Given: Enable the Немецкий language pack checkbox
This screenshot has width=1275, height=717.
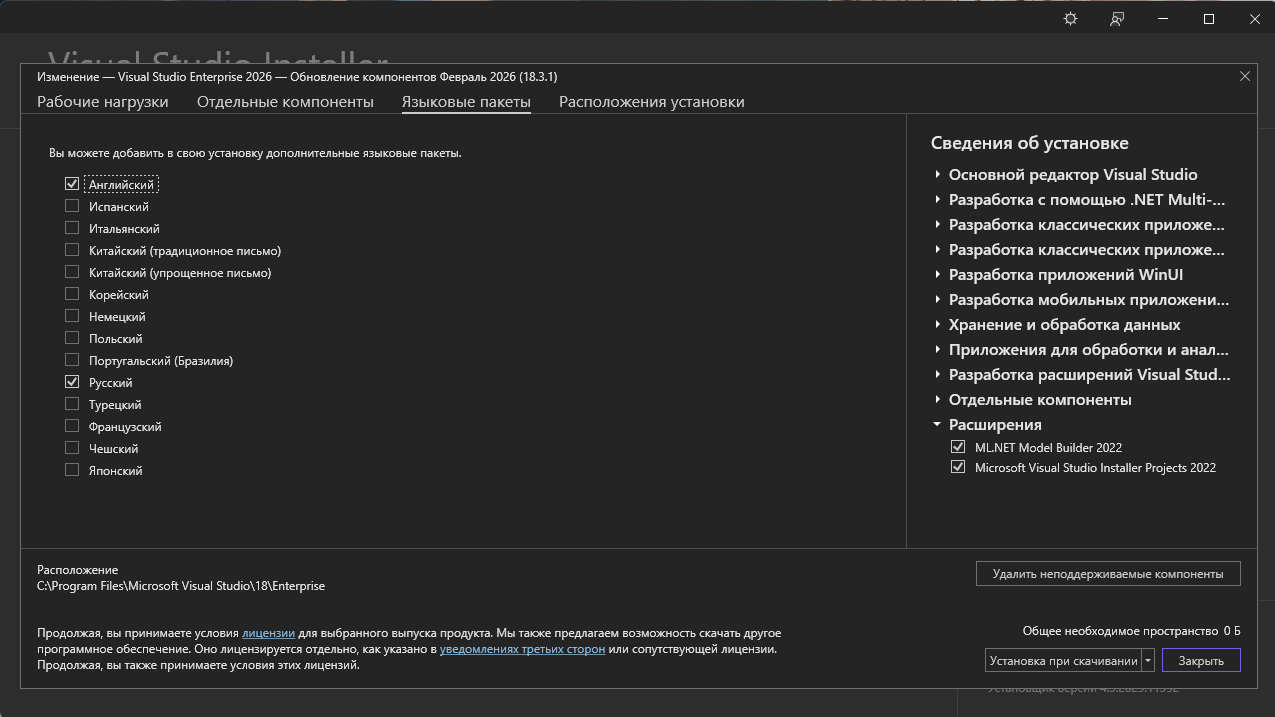Looking at the screenshot, I should [72, 316].
